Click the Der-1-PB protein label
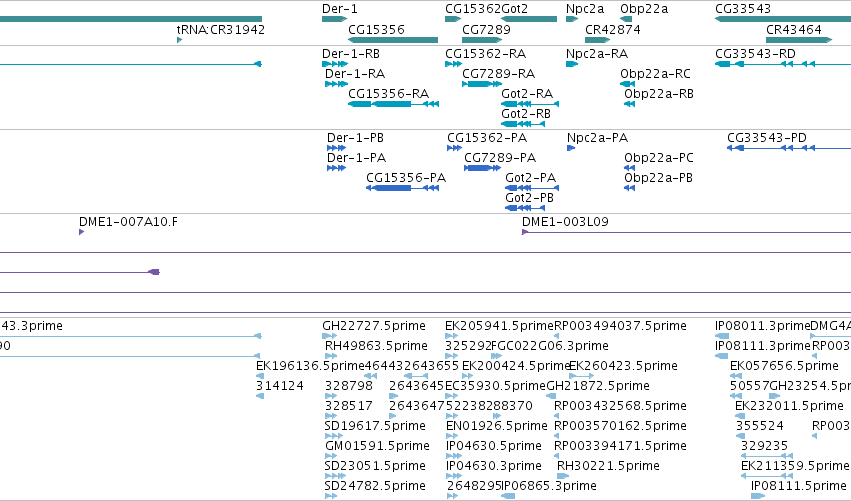 click(355, 138)
